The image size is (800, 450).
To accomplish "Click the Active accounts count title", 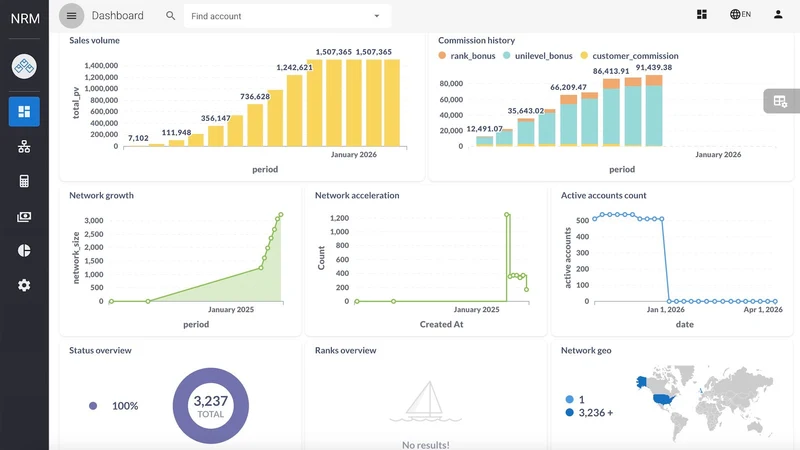I will click(x=604, y=195).
